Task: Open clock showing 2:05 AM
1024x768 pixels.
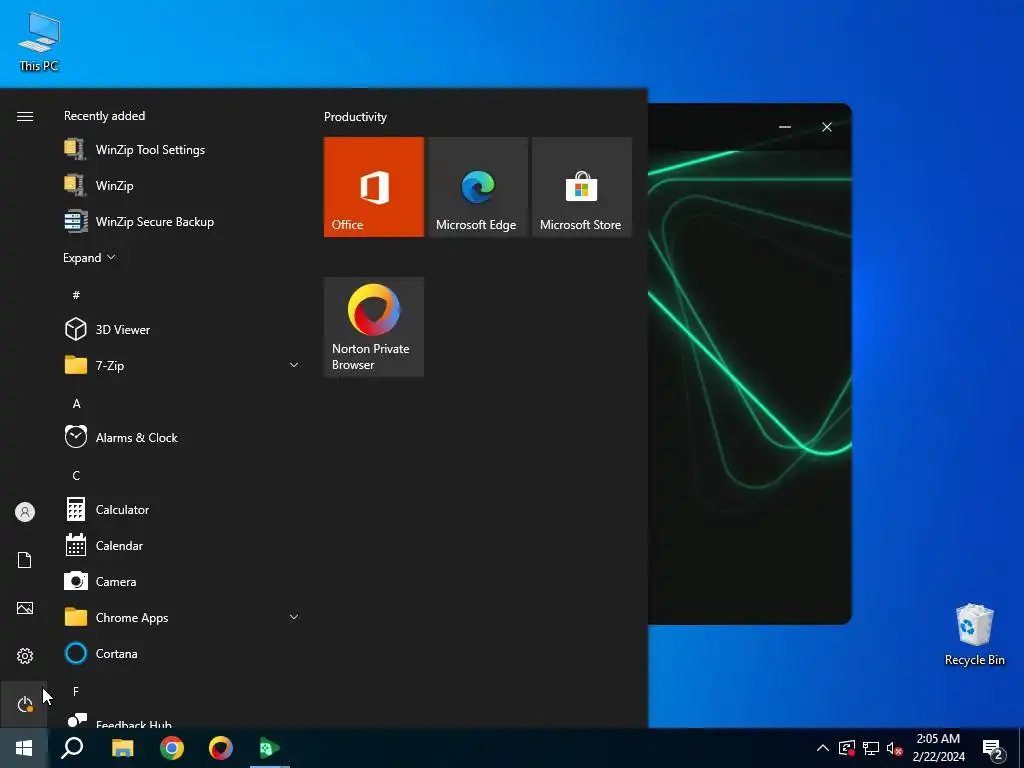Action: (x=938, y=748)
